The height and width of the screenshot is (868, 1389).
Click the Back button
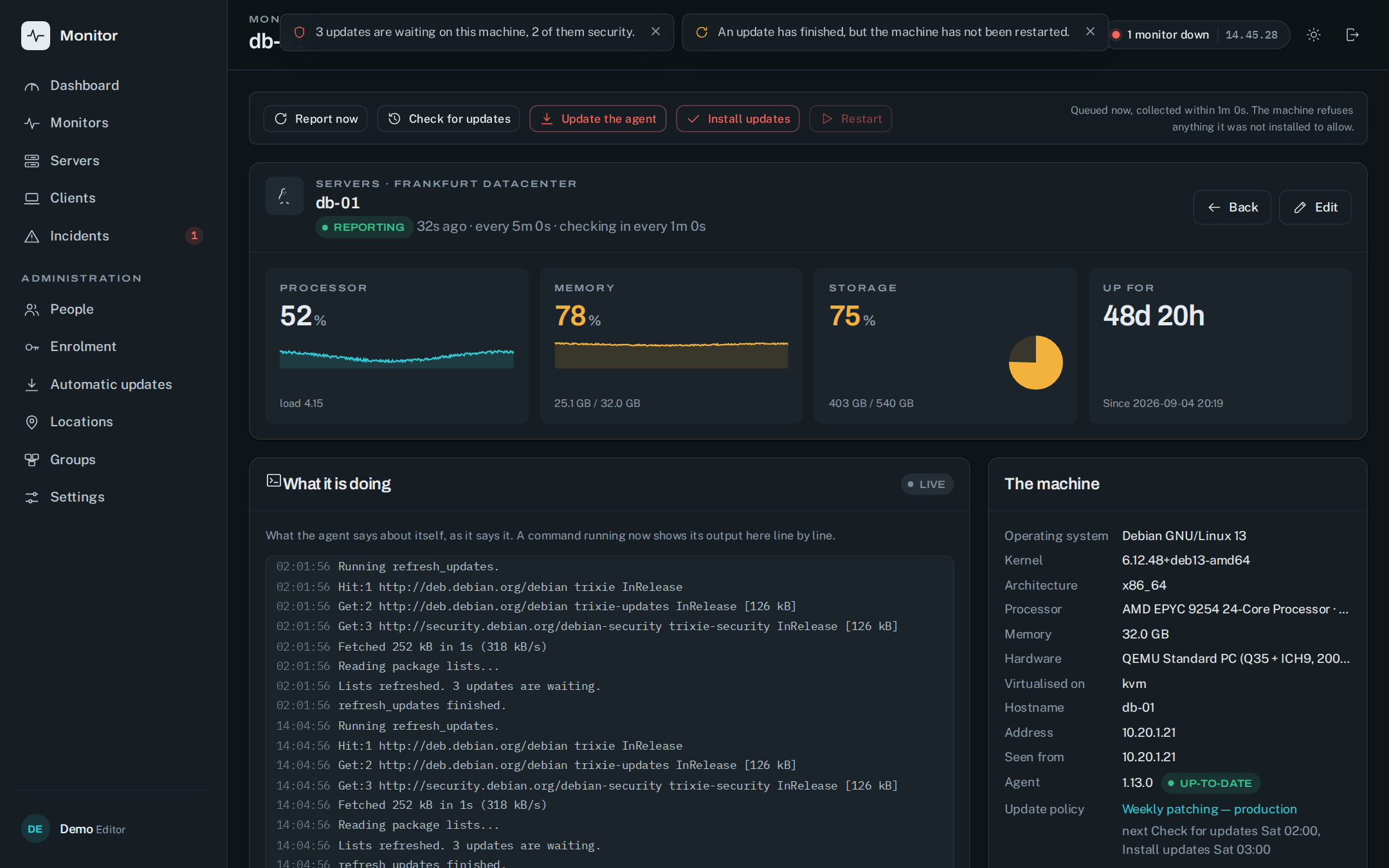tap(1232, 208)
